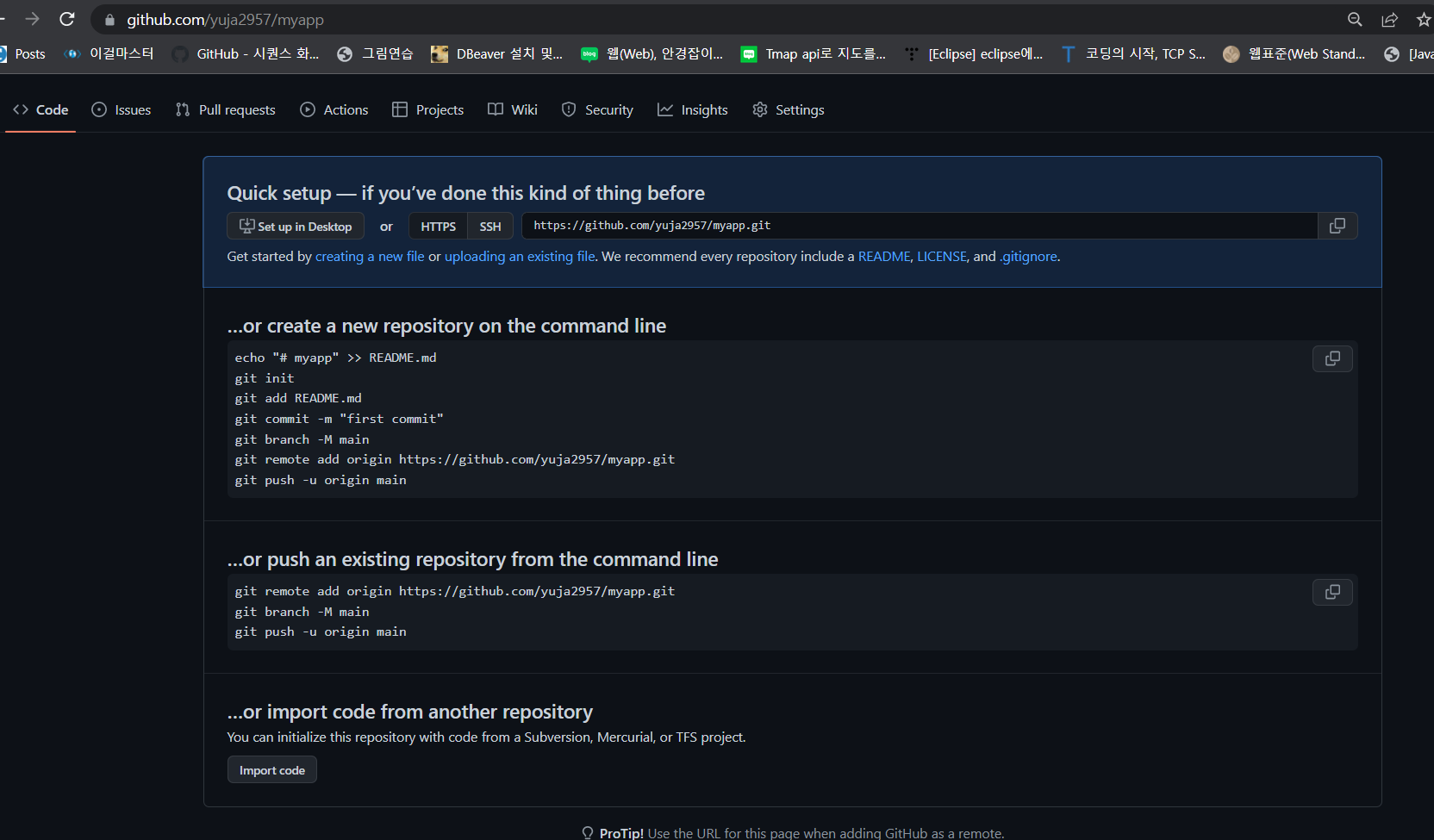Switch to the Code tab
This screenshot has height=840, width=1434.
pyautogui.click(x=41, y=110)
